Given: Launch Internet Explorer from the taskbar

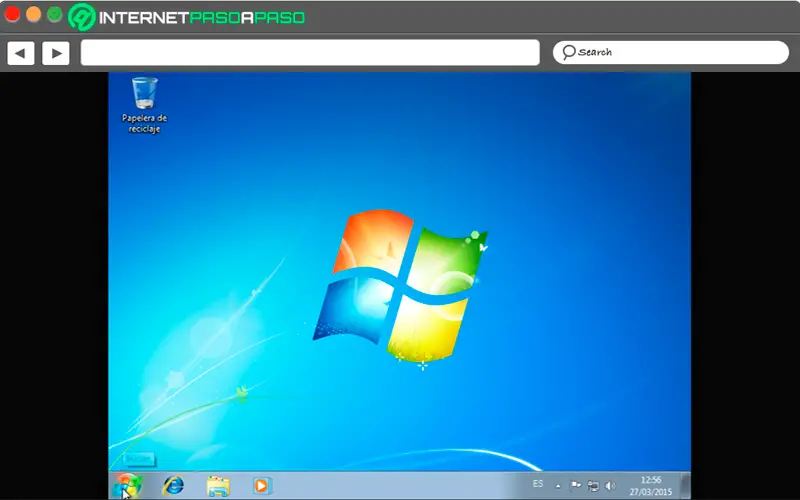Looking at the screenshot, I should (173, 485).
